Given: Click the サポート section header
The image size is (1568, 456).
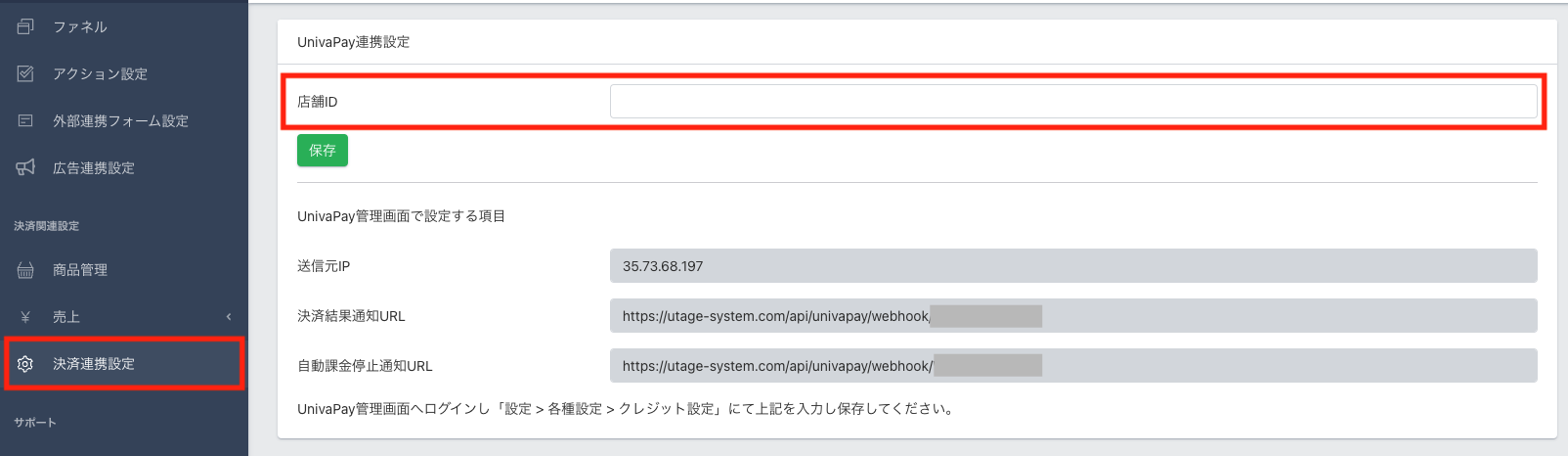Looking at the screenshot, I should (35, 423).
